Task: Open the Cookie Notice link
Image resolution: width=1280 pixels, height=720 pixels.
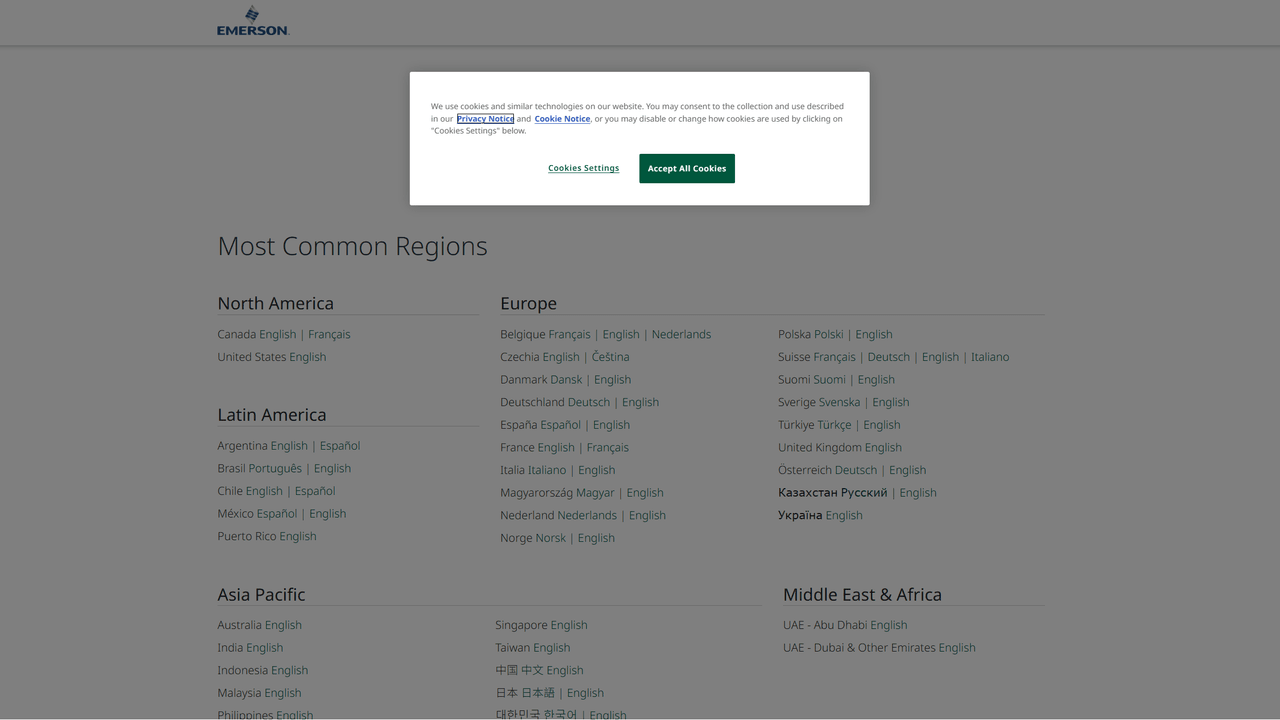Action: coord(562,119)
